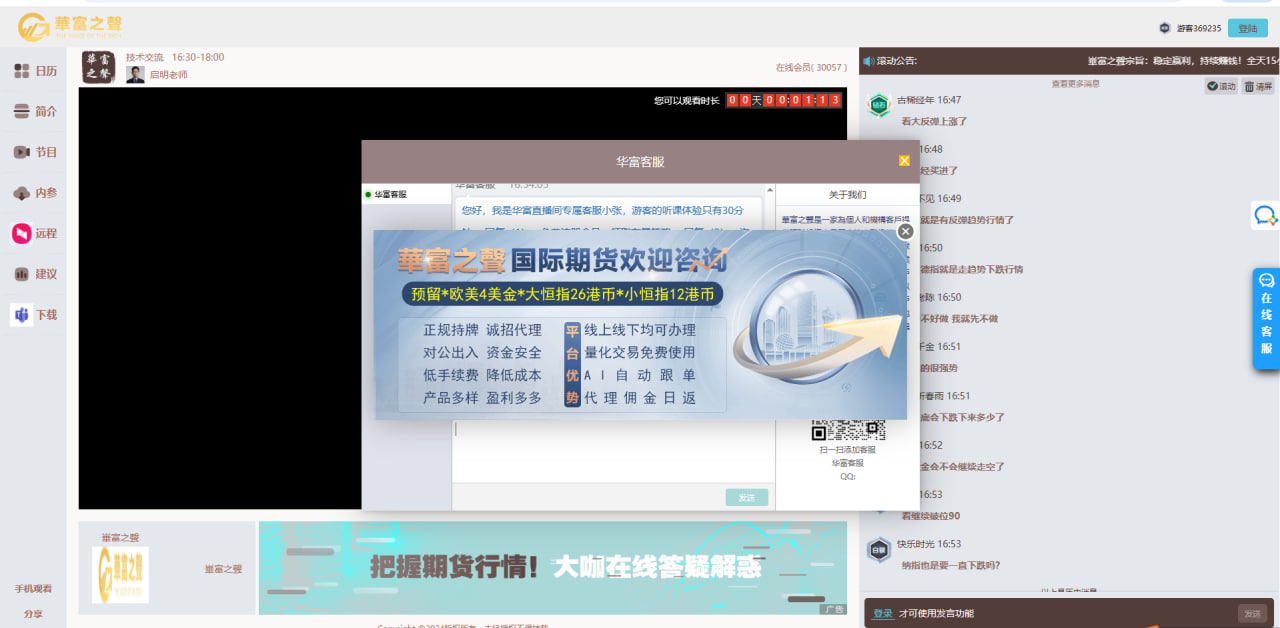Click message text 看大反弹上涨了

coord(934,121)
